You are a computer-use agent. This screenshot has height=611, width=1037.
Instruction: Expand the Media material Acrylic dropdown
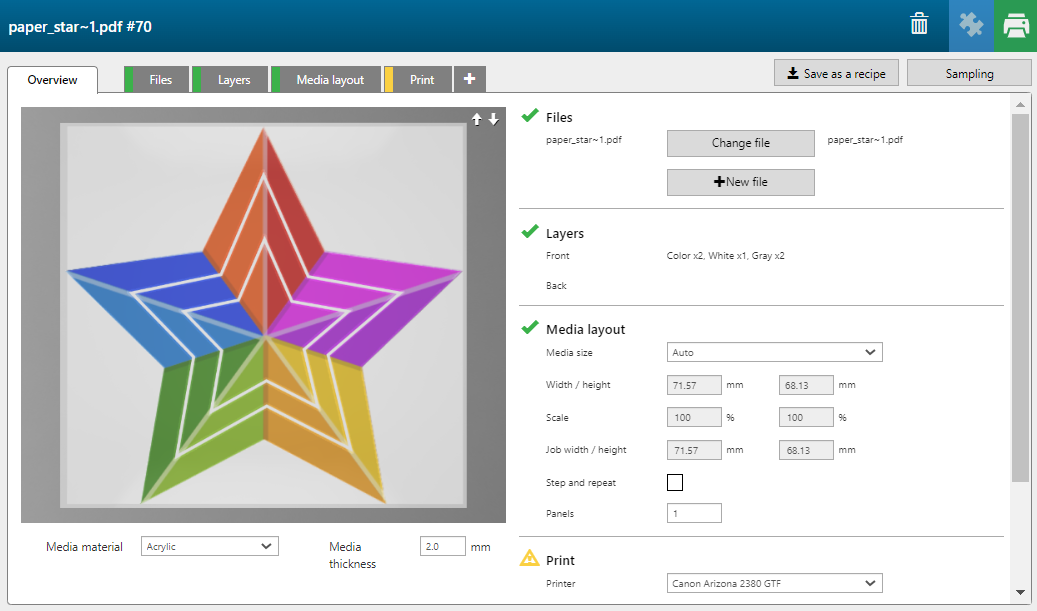tap(209, 546)
